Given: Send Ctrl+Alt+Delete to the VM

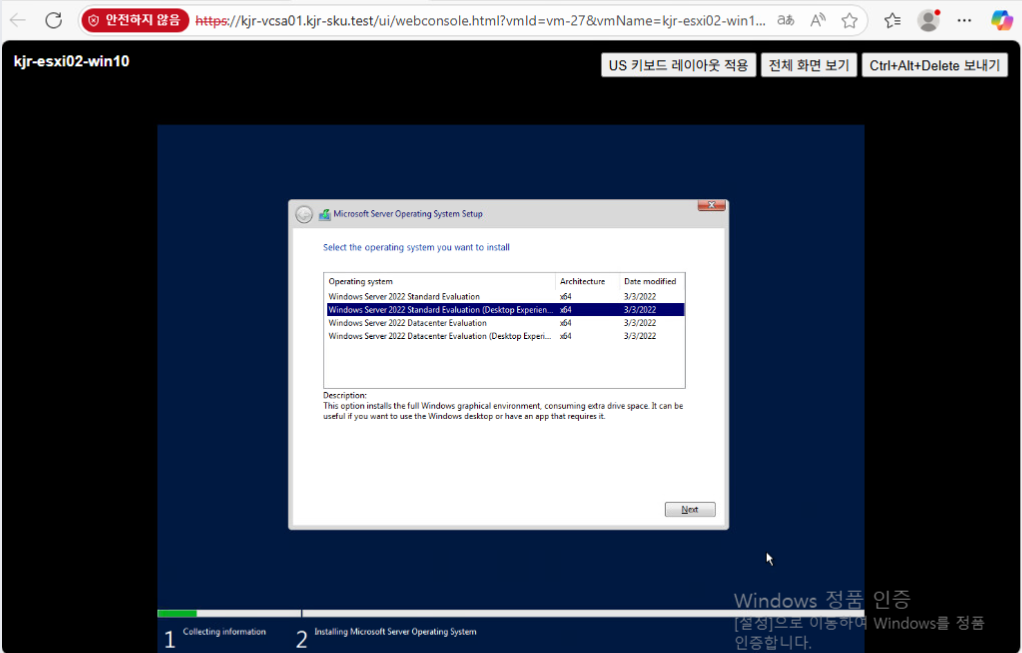Looking at the screenshot, I should pos(935,65).
